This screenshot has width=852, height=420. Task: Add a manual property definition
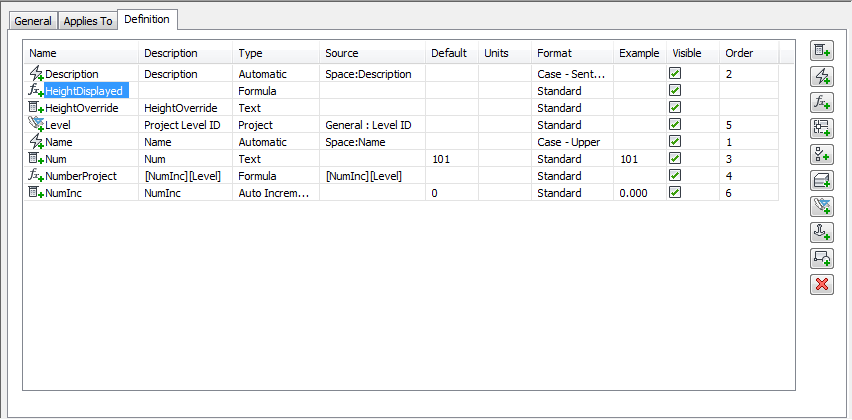(821, 50)
